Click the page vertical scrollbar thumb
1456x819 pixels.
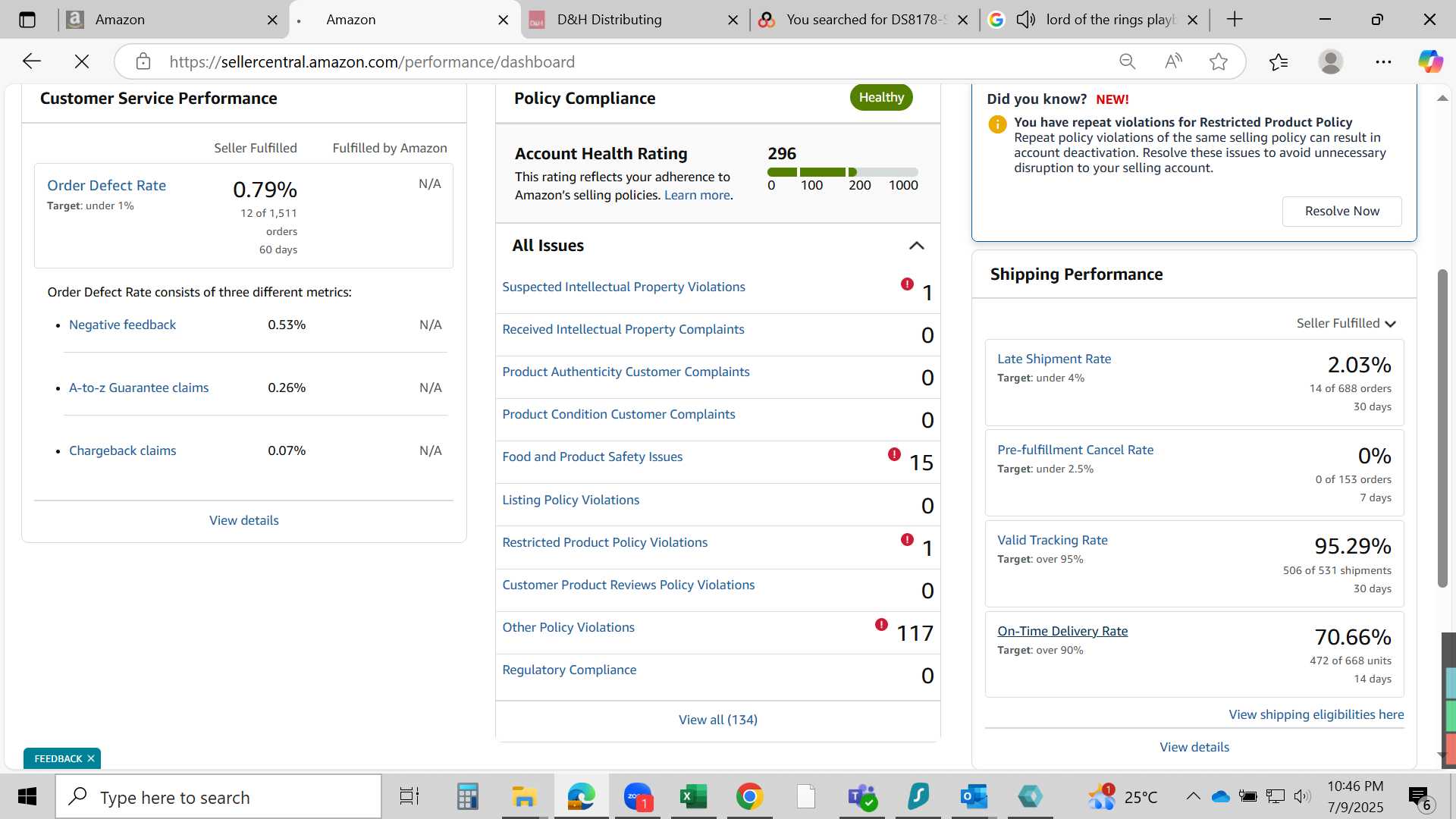click(x=1442, y=428)
